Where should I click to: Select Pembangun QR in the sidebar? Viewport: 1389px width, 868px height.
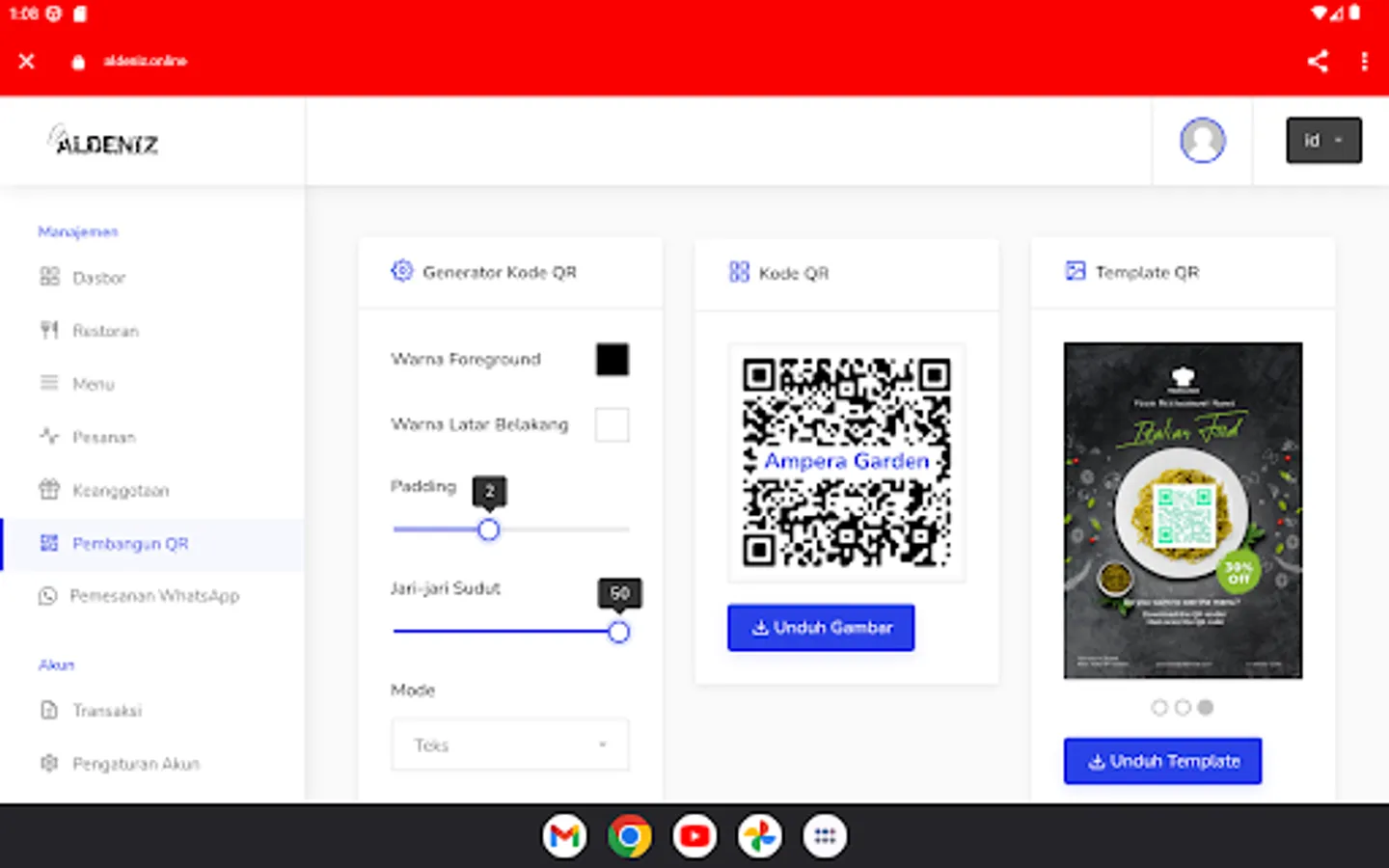[x=152, y=544]
